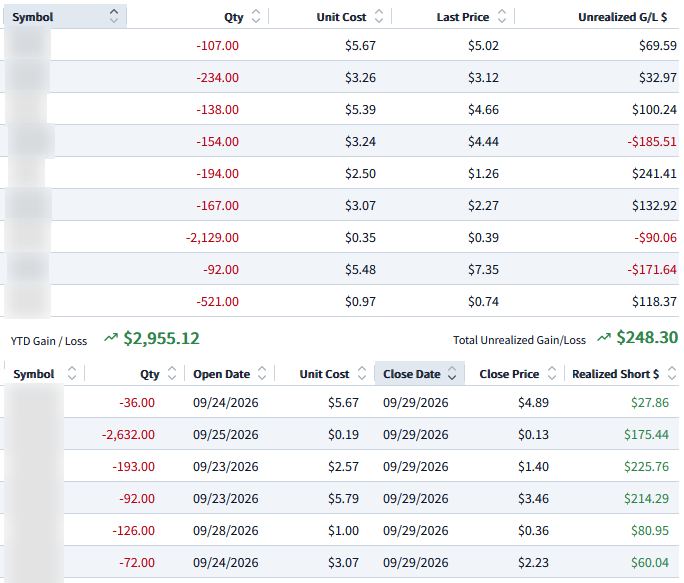Sort positions by Unit Cost arrows
684x583 pixels.
point(379,17)
